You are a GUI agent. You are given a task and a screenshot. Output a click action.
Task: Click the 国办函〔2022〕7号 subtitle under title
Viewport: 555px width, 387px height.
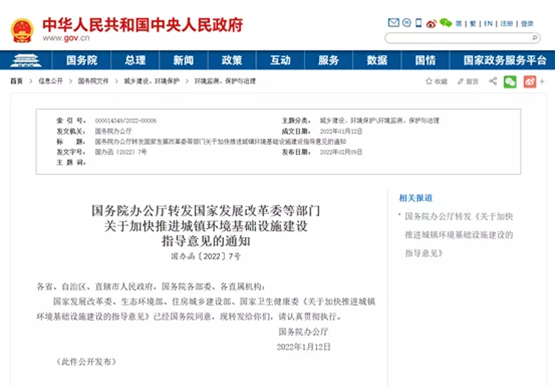coord(206,256)
